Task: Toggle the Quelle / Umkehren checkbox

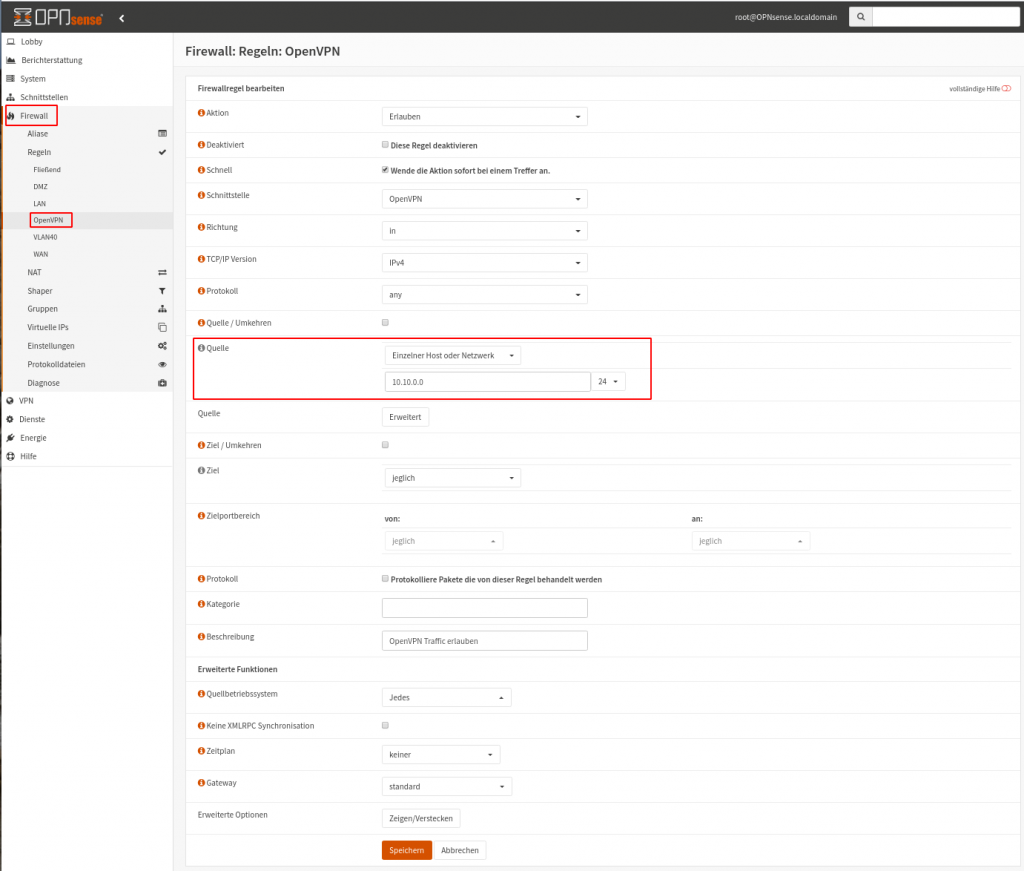Action: (x=385, y=322)
